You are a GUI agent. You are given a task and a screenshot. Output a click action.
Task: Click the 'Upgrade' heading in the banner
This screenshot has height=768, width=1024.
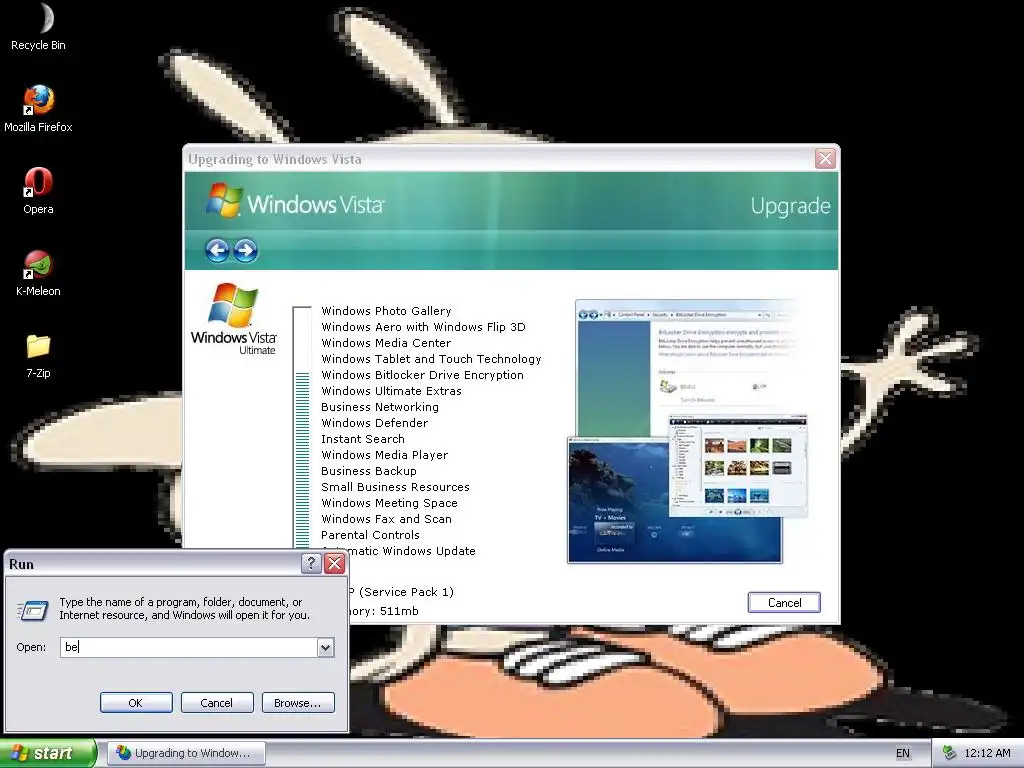pyautogui.click(x=790, y=206)
